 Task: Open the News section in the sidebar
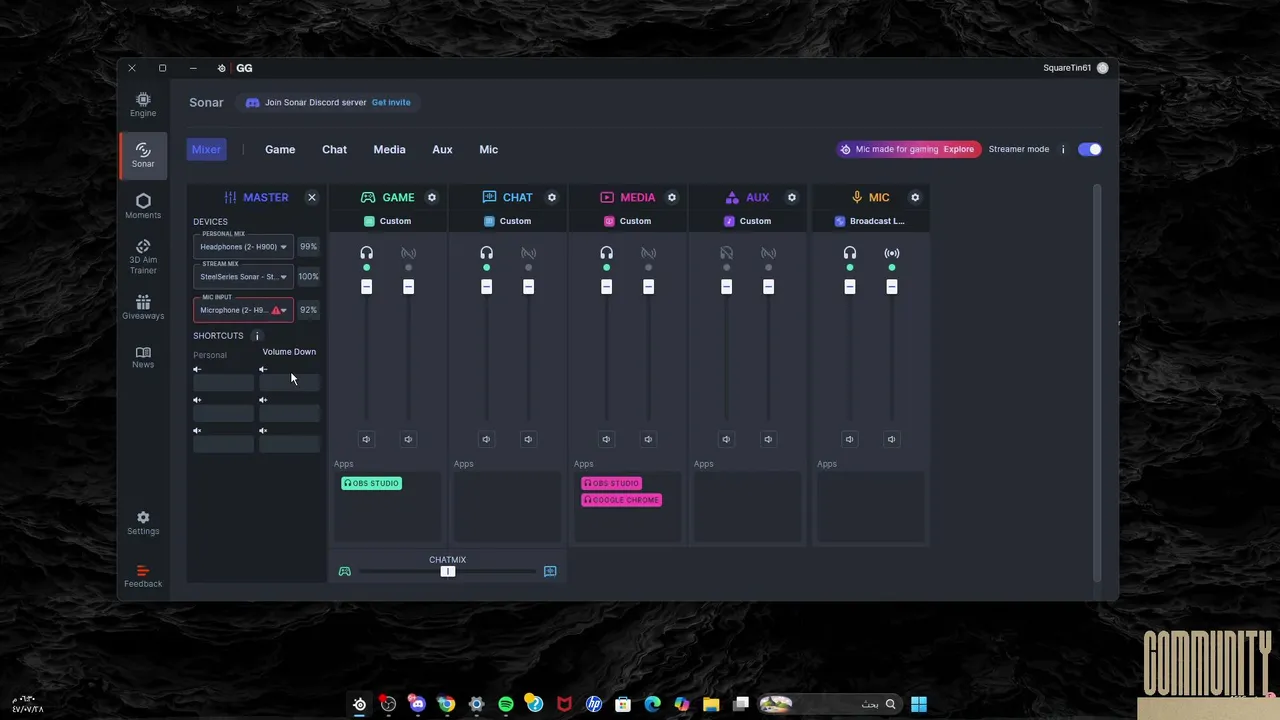click(143, 357)
